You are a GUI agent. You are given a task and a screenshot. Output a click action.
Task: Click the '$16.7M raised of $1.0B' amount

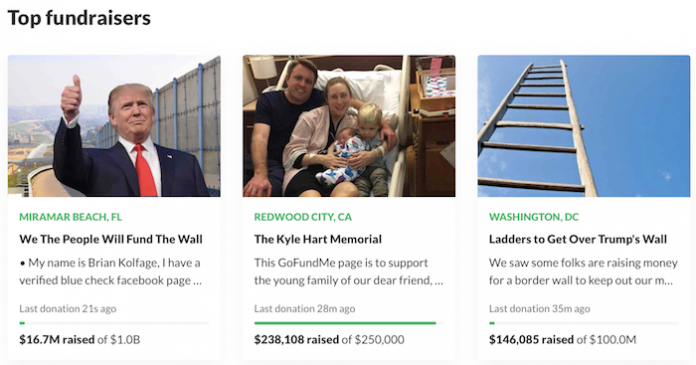point(80,340)
